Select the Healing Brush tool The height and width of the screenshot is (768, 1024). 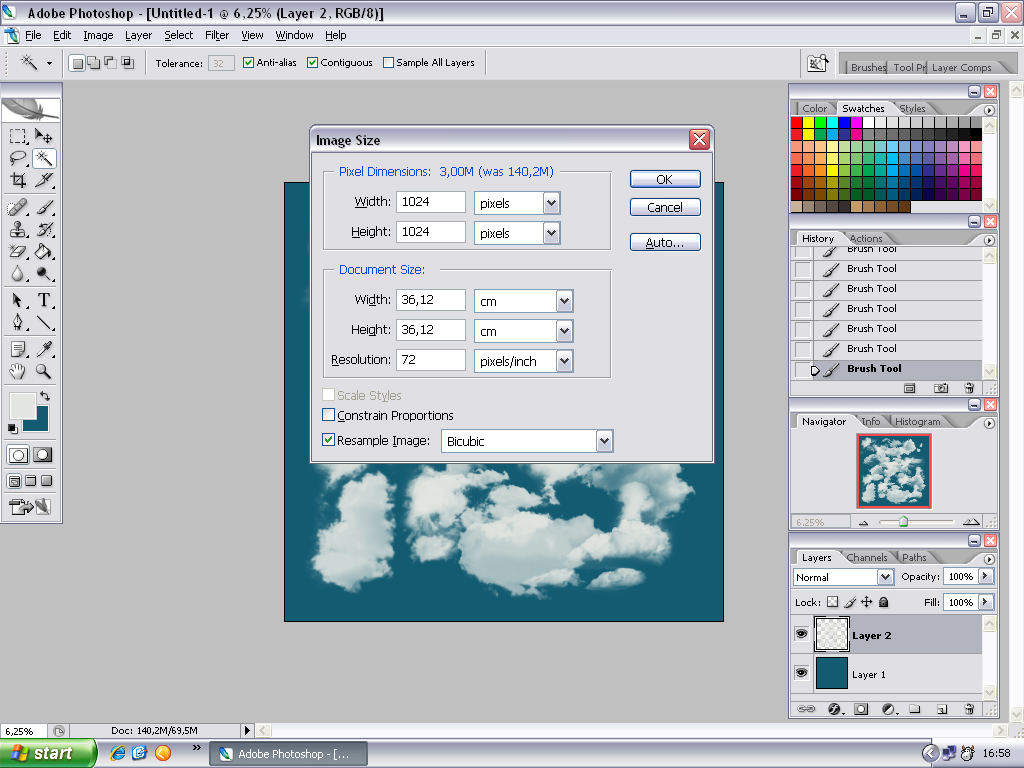pyautogui.click(x=18, y=208)
